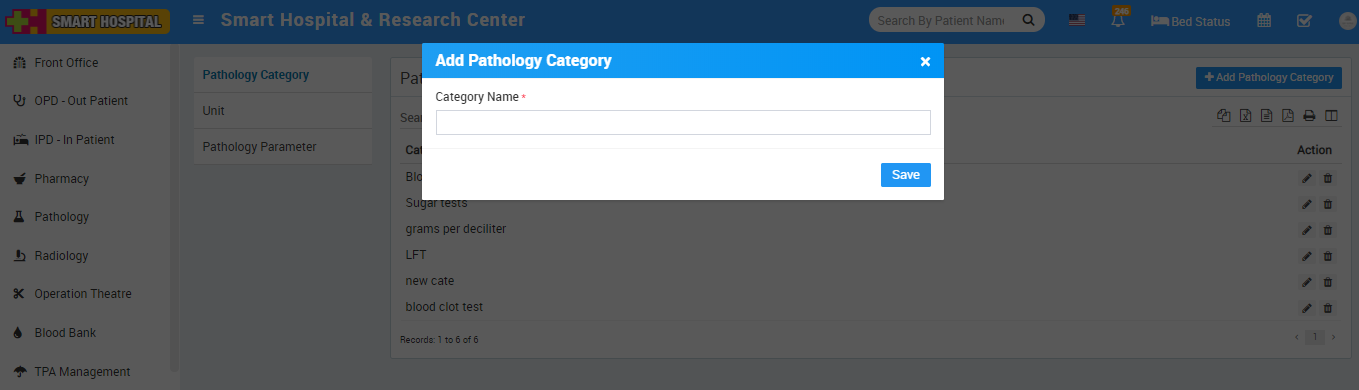Delete the new cate category row

[1328, 282]
